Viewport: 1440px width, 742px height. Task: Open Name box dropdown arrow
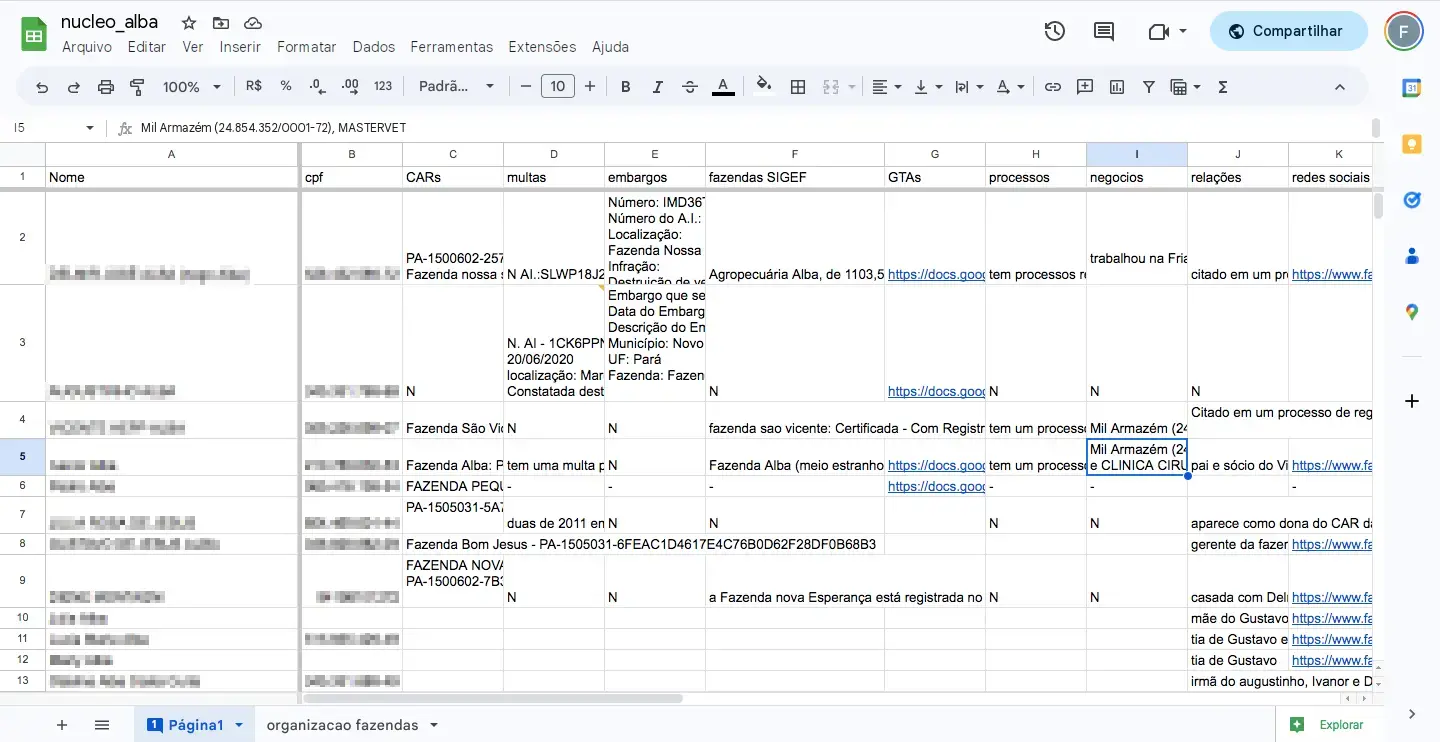(x=89, y=128)
